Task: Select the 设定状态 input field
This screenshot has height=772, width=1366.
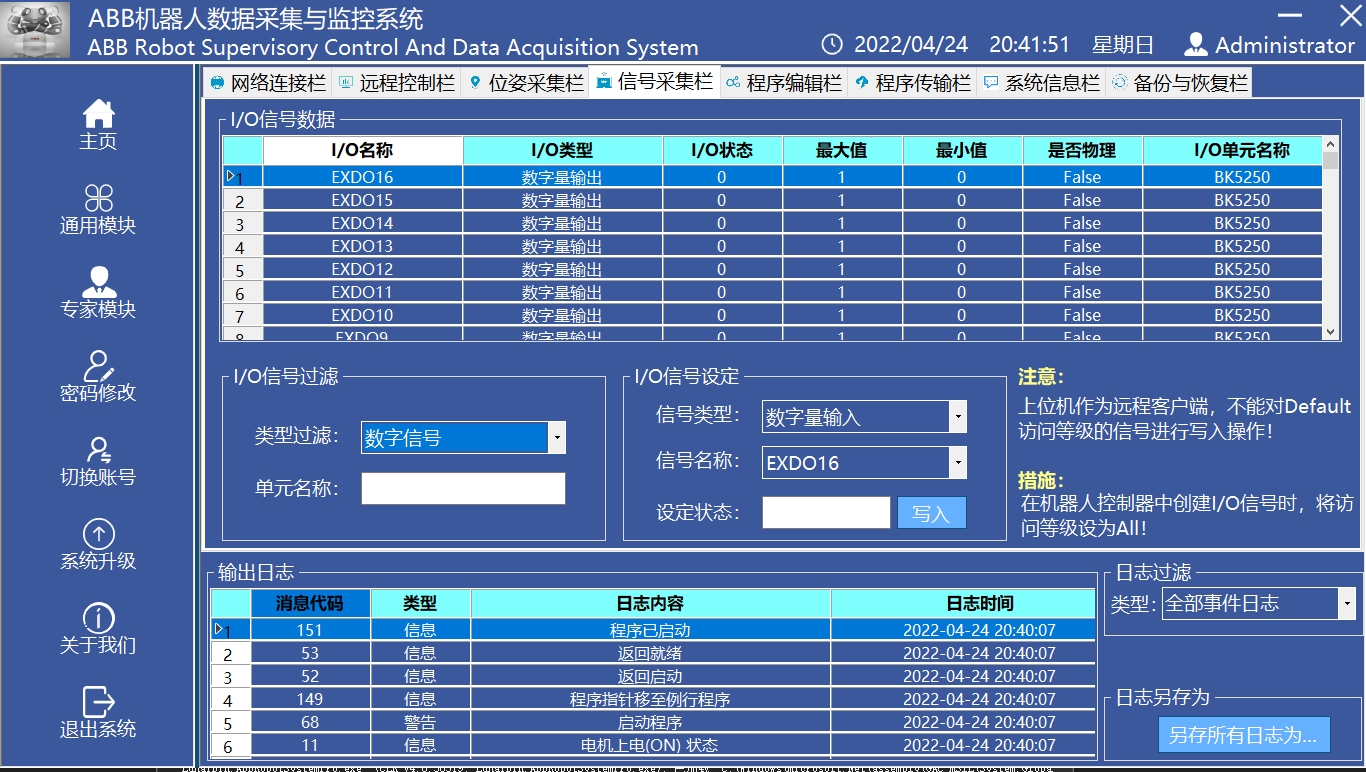Action: tap(826, 512)
